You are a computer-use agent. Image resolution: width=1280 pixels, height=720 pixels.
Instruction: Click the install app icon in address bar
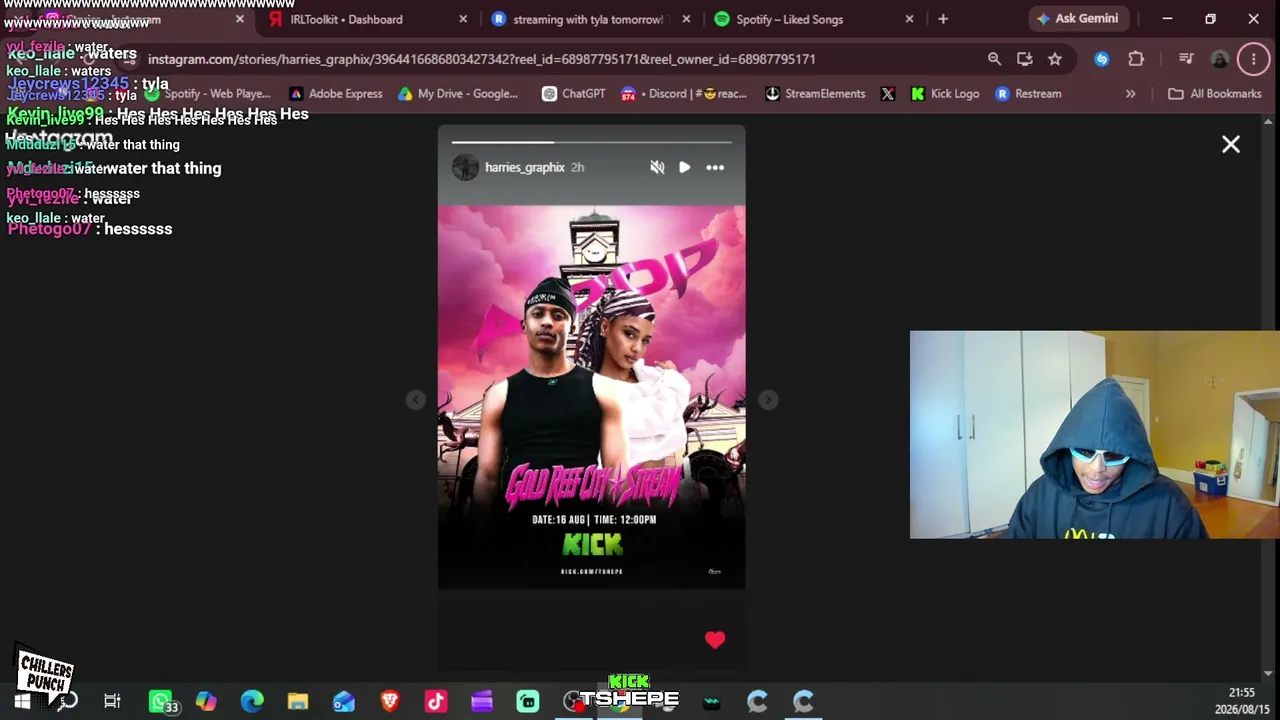(x=1025, y=59)
